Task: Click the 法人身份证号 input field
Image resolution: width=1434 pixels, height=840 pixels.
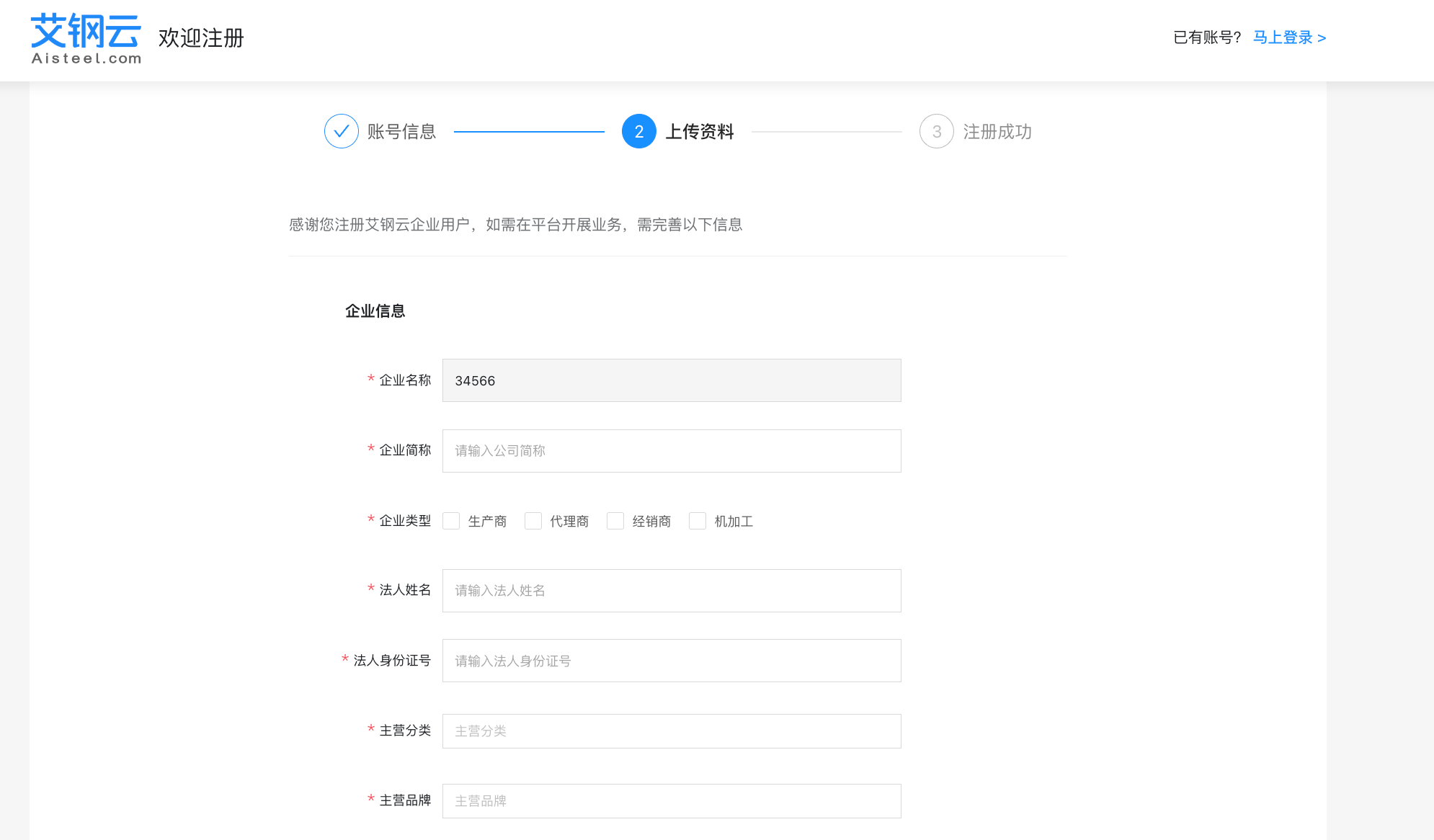Action: (671, 660)
